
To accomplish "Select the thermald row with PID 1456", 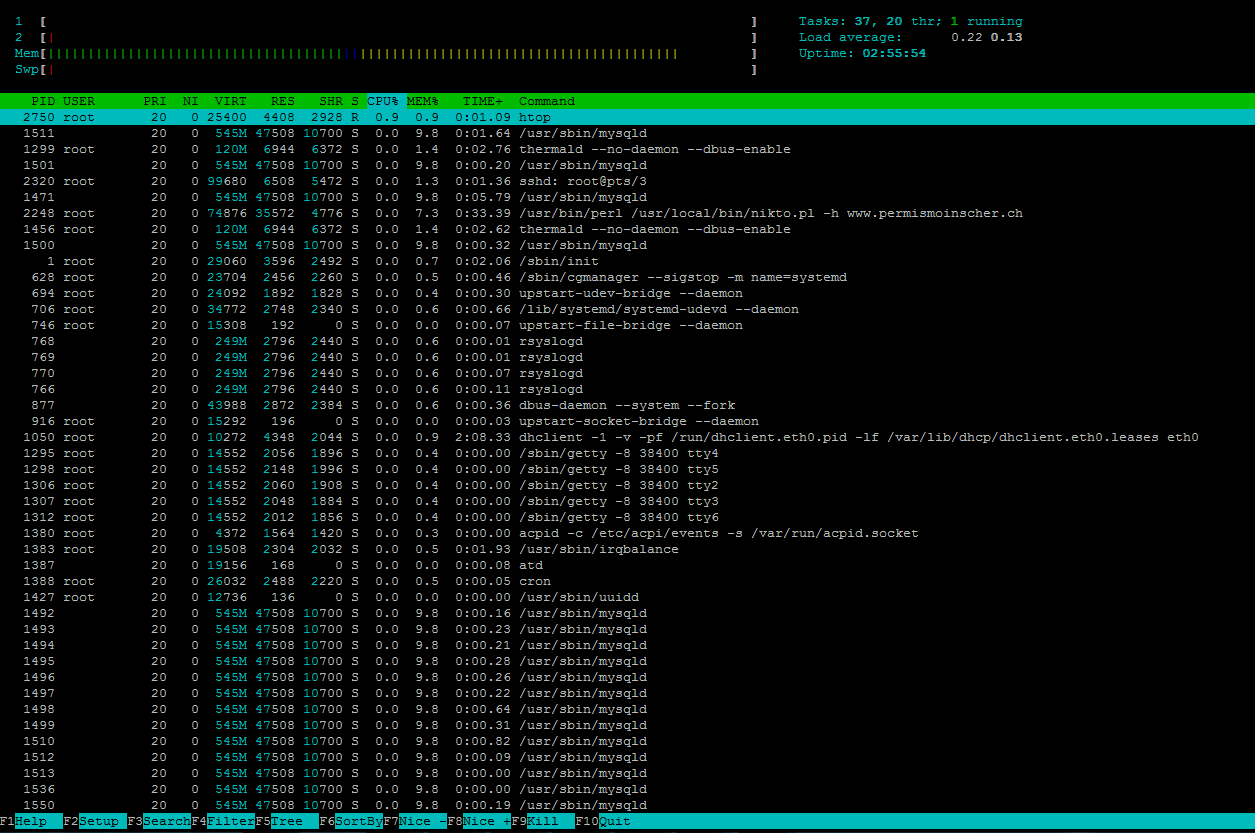I will click(x=627, y=229).
